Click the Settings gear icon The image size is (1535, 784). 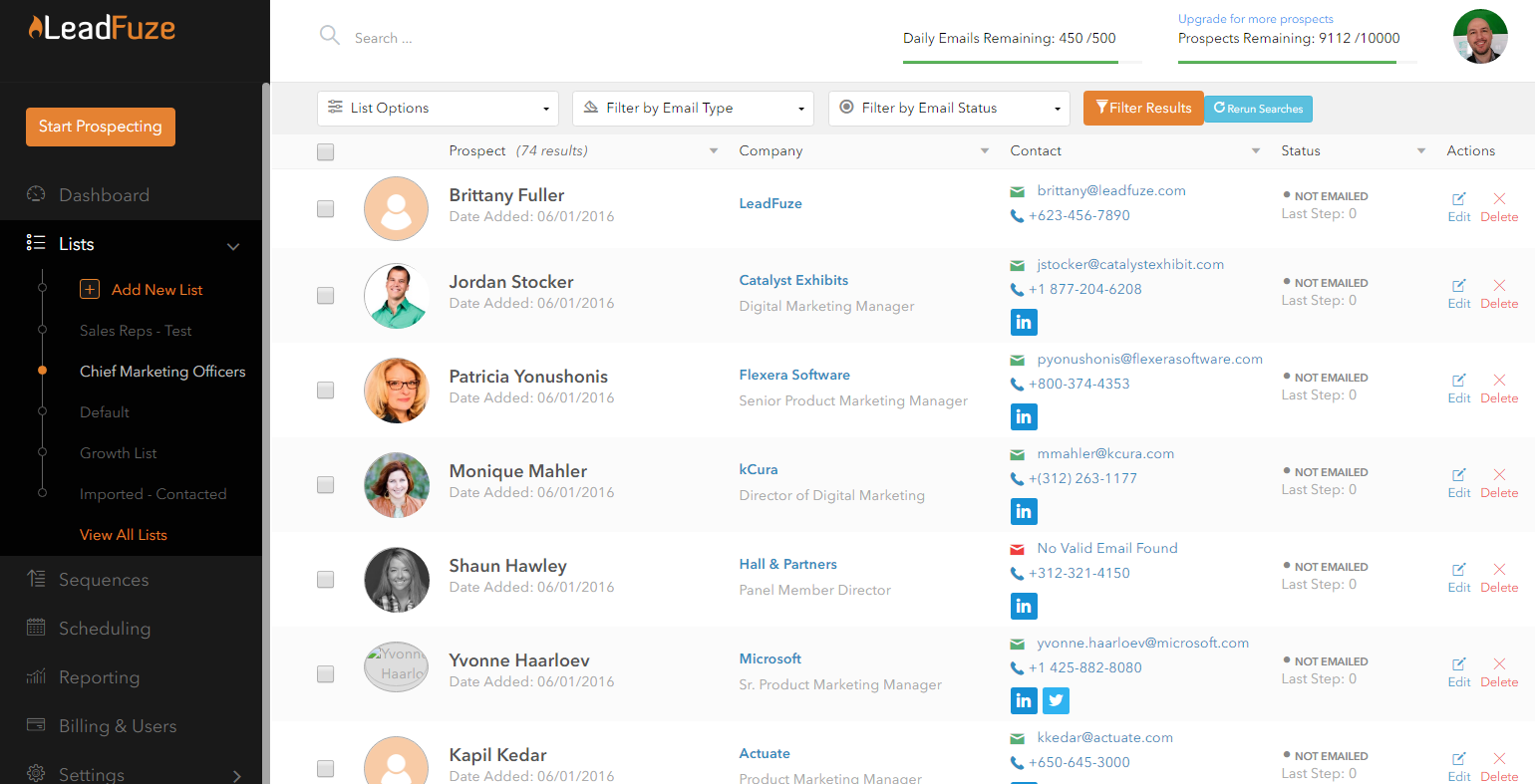(x=36, y=774)
